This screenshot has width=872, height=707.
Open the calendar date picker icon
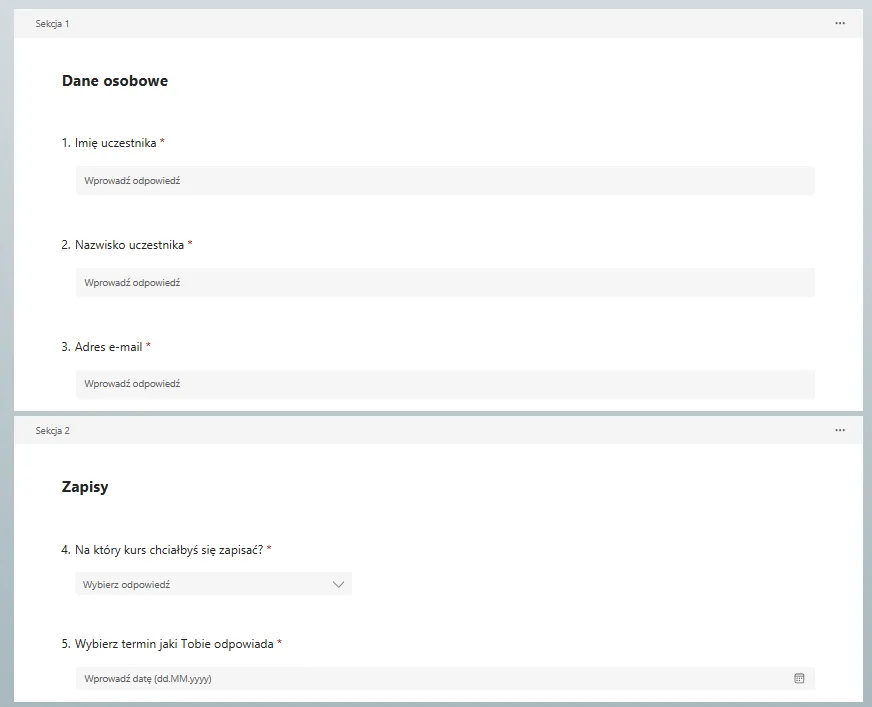click(x=799, y=679)
